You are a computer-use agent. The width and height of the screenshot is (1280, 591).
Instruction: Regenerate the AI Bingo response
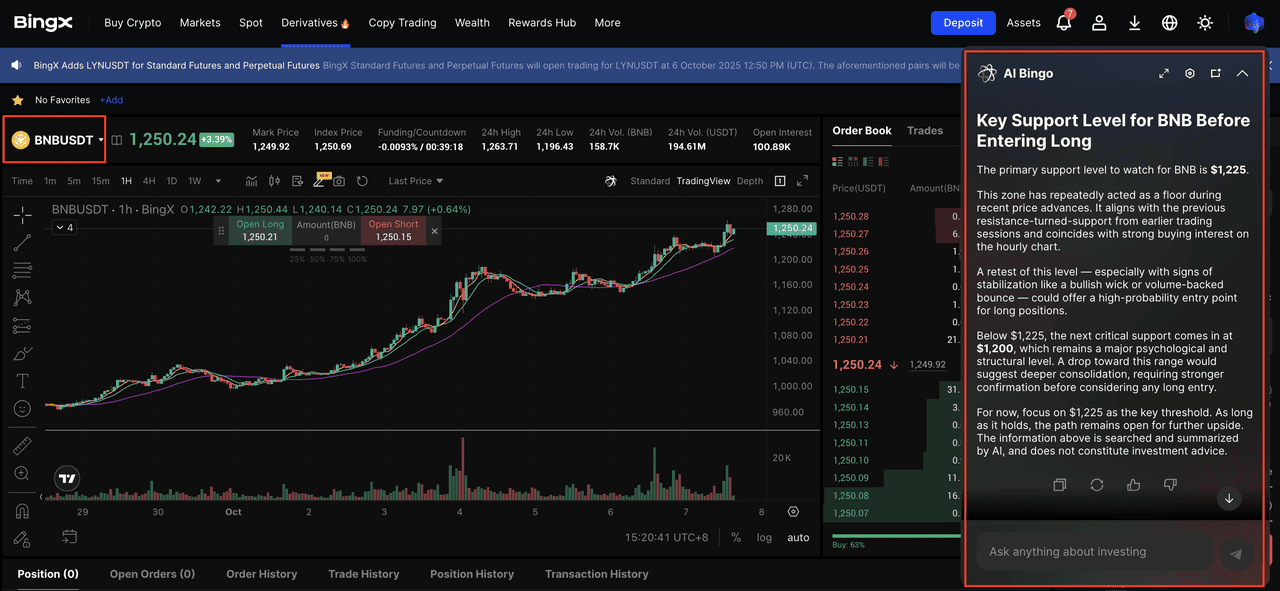(1097, 485)
